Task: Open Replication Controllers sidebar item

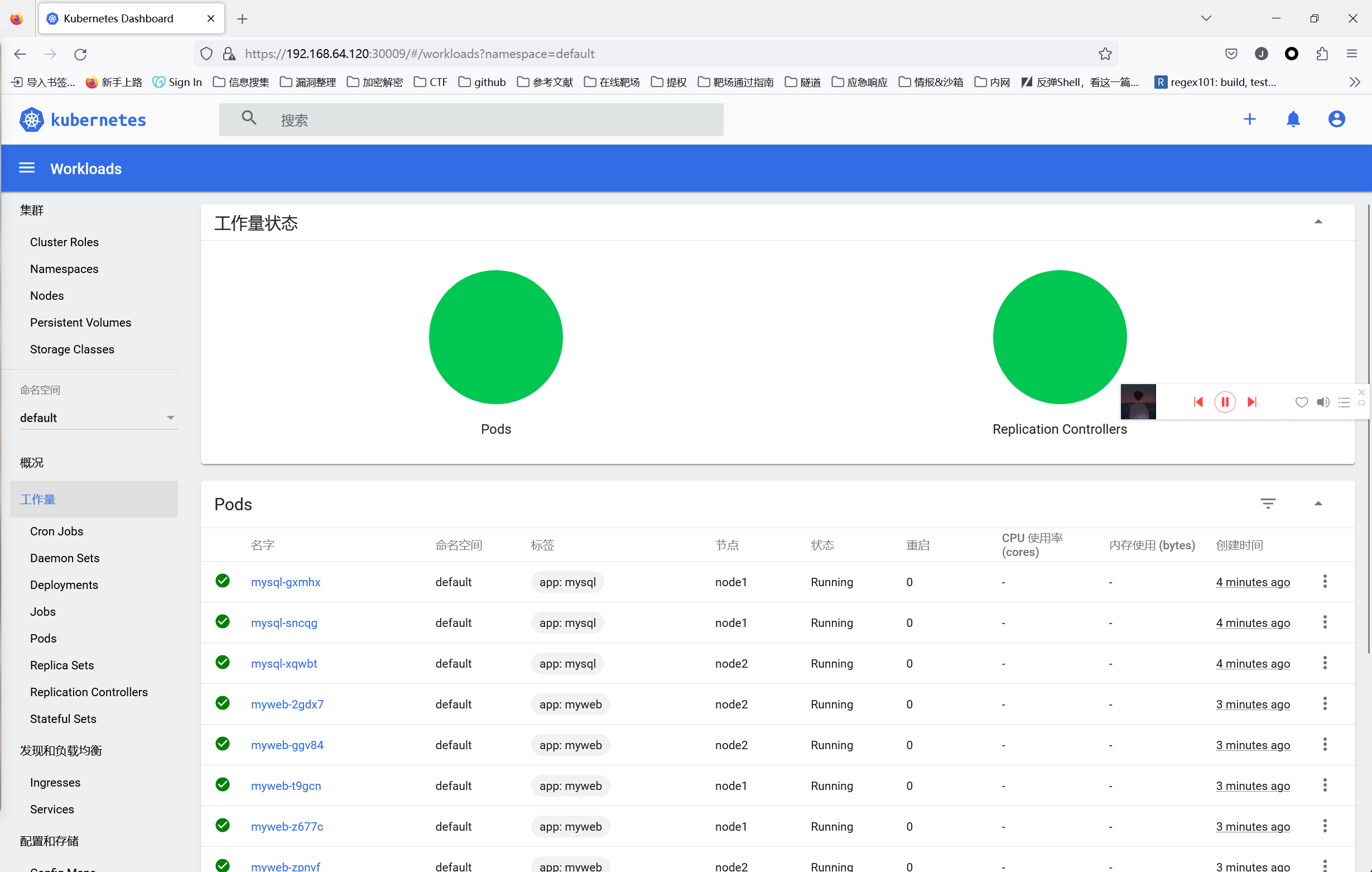Action: tap(89, 692)
